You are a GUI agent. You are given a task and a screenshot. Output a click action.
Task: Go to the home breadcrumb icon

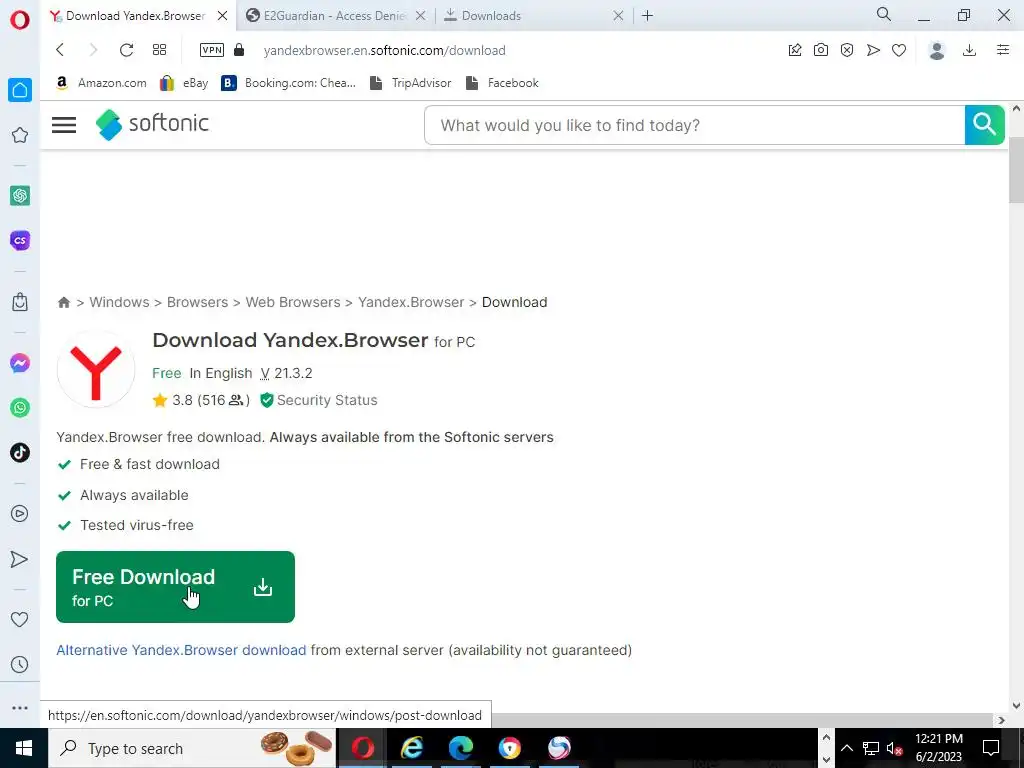pyautogui.click(x=64, y=302)
